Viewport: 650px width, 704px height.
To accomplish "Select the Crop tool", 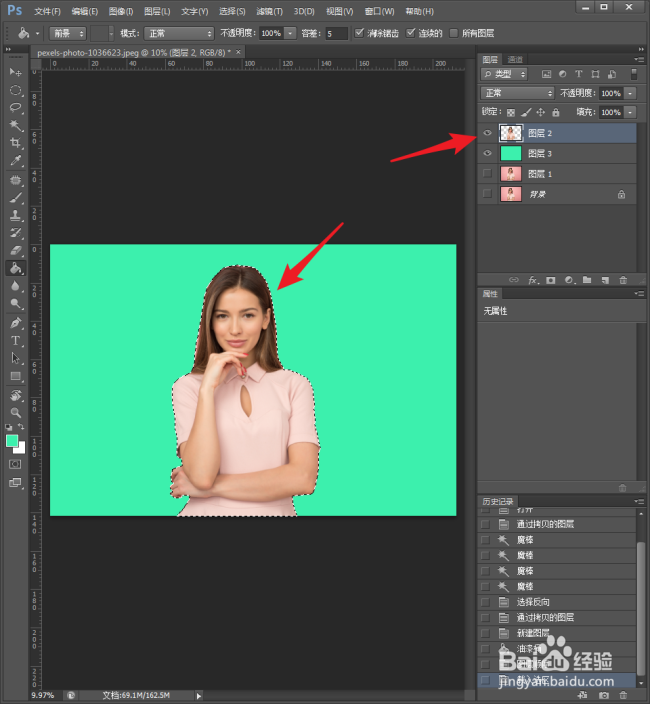I will (x=16, y=143).
